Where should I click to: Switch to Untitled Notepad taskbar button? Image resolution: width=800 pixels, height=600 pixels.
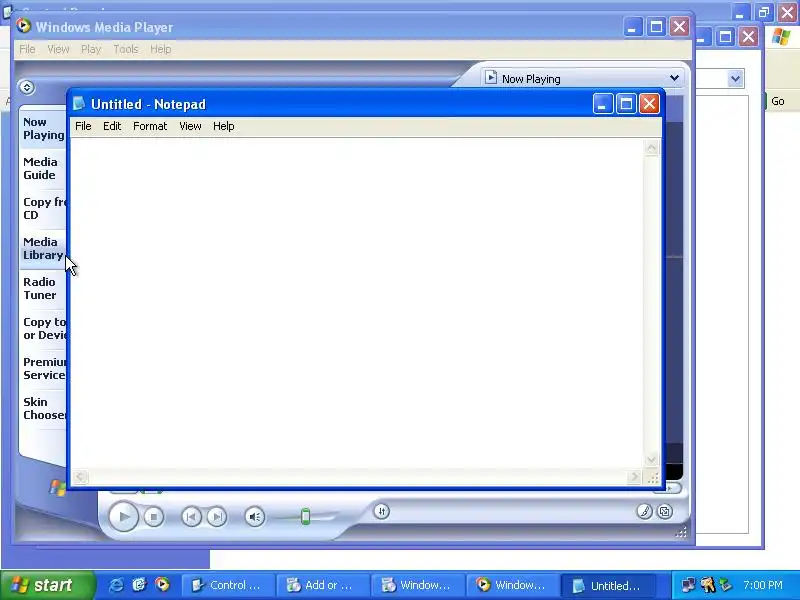tap(607, 585)
